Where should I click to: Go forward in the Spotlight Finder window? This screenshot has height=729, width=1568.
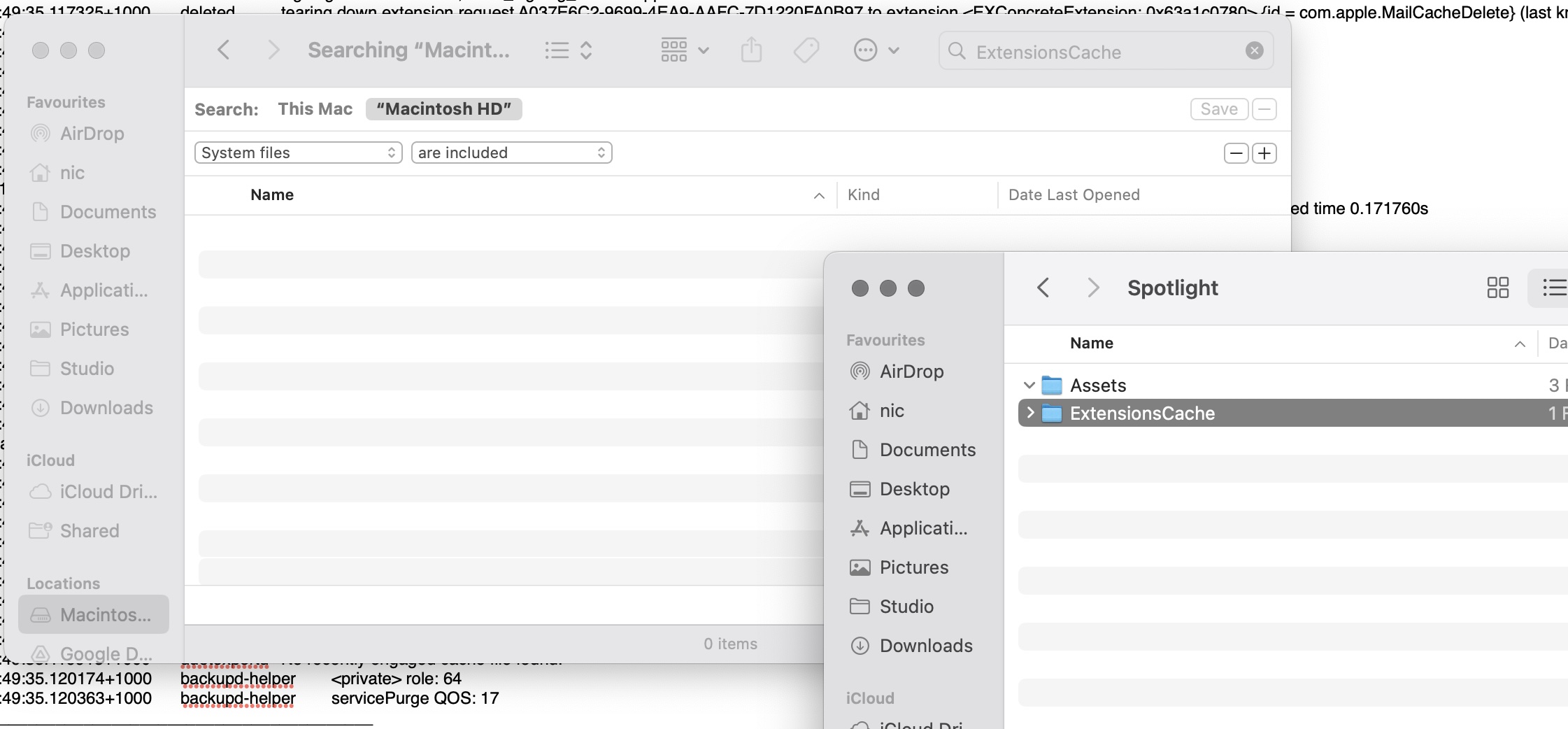tap(1093, 288)
